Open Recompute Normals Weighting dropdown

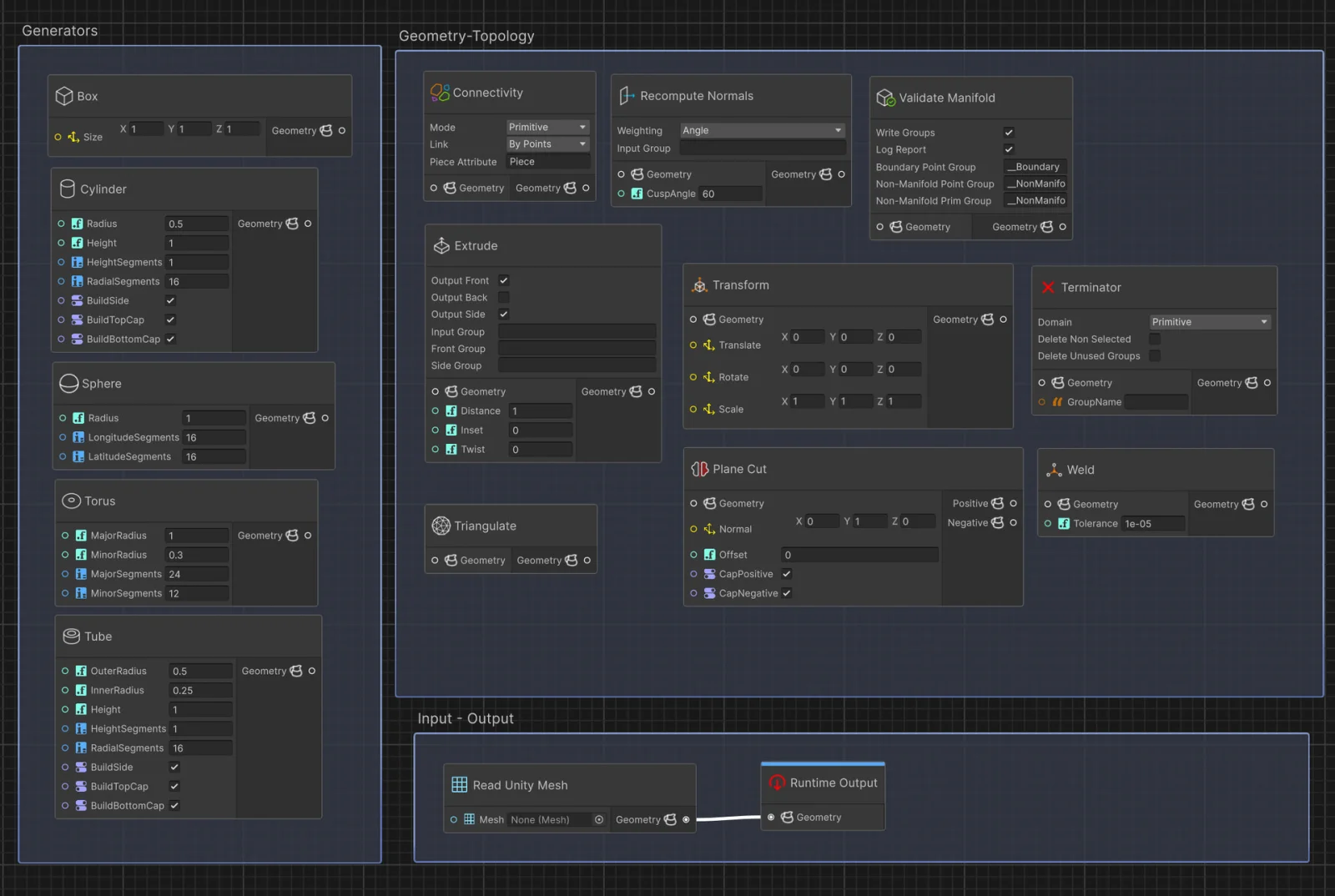click(x=763, y=130)
